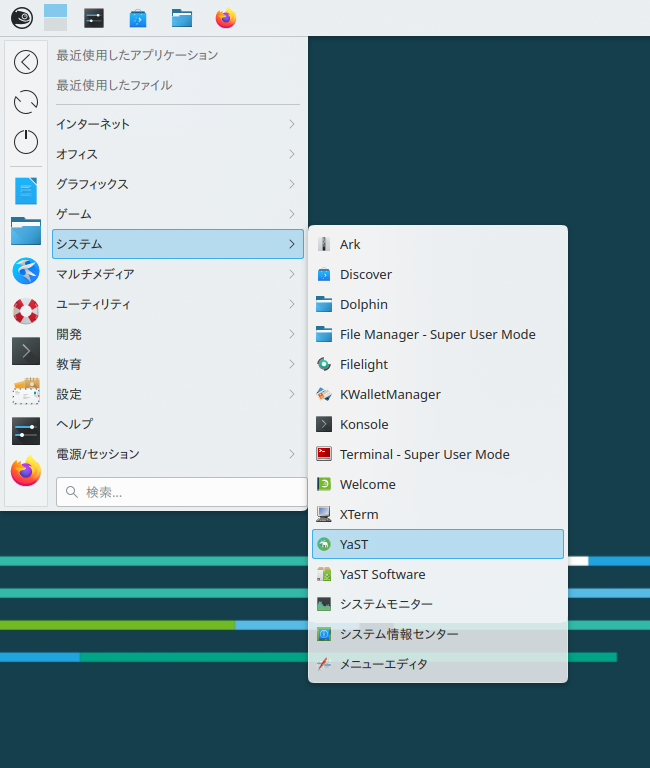The height and width of the screenshot is (768, 650).
Task: Expand the ゲーム category arrow
Action: tap(292, 214)
